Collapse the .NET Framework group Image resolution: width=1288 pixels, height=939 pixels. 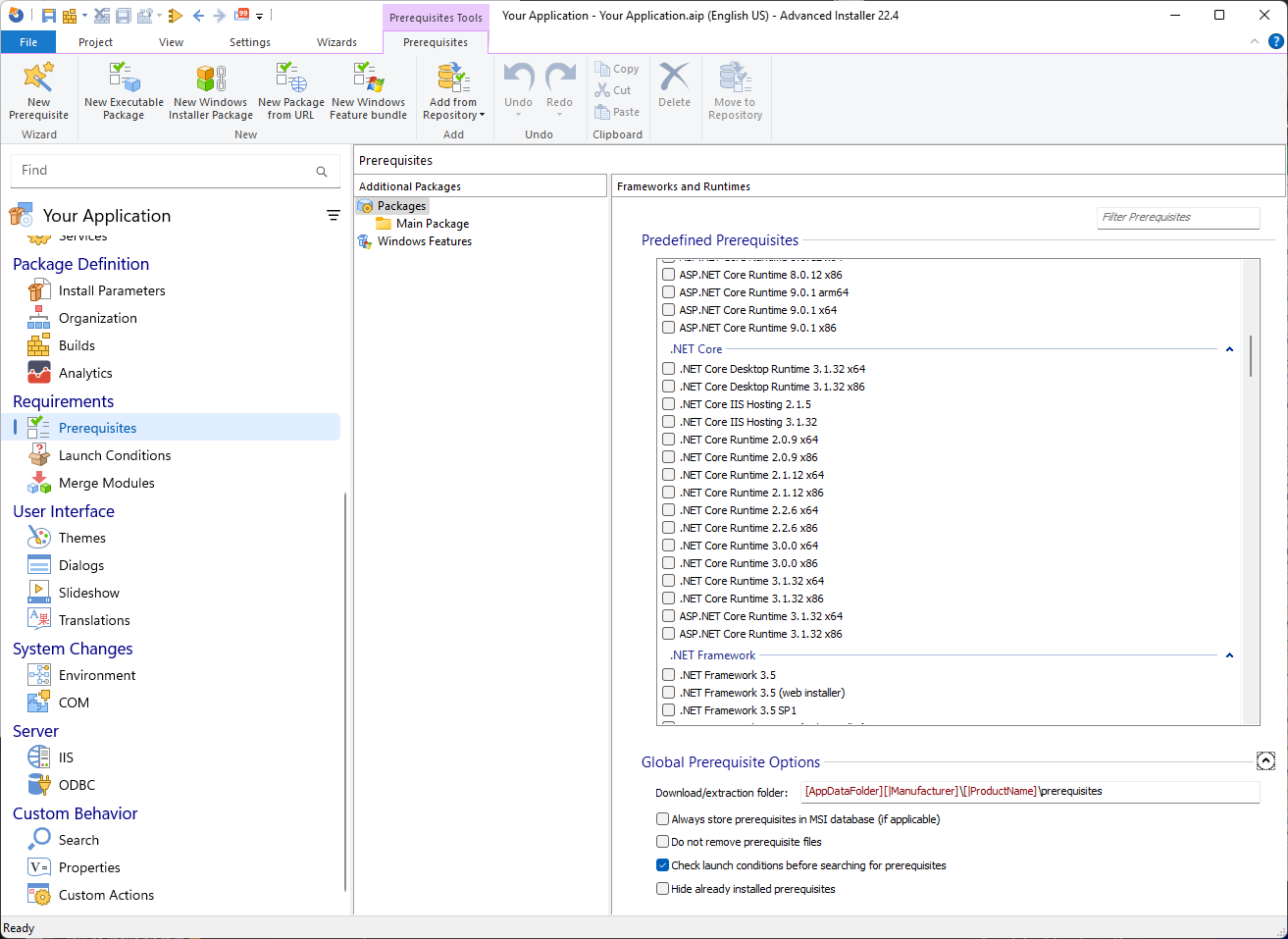pyautogui.click(x=1229, y=655)
